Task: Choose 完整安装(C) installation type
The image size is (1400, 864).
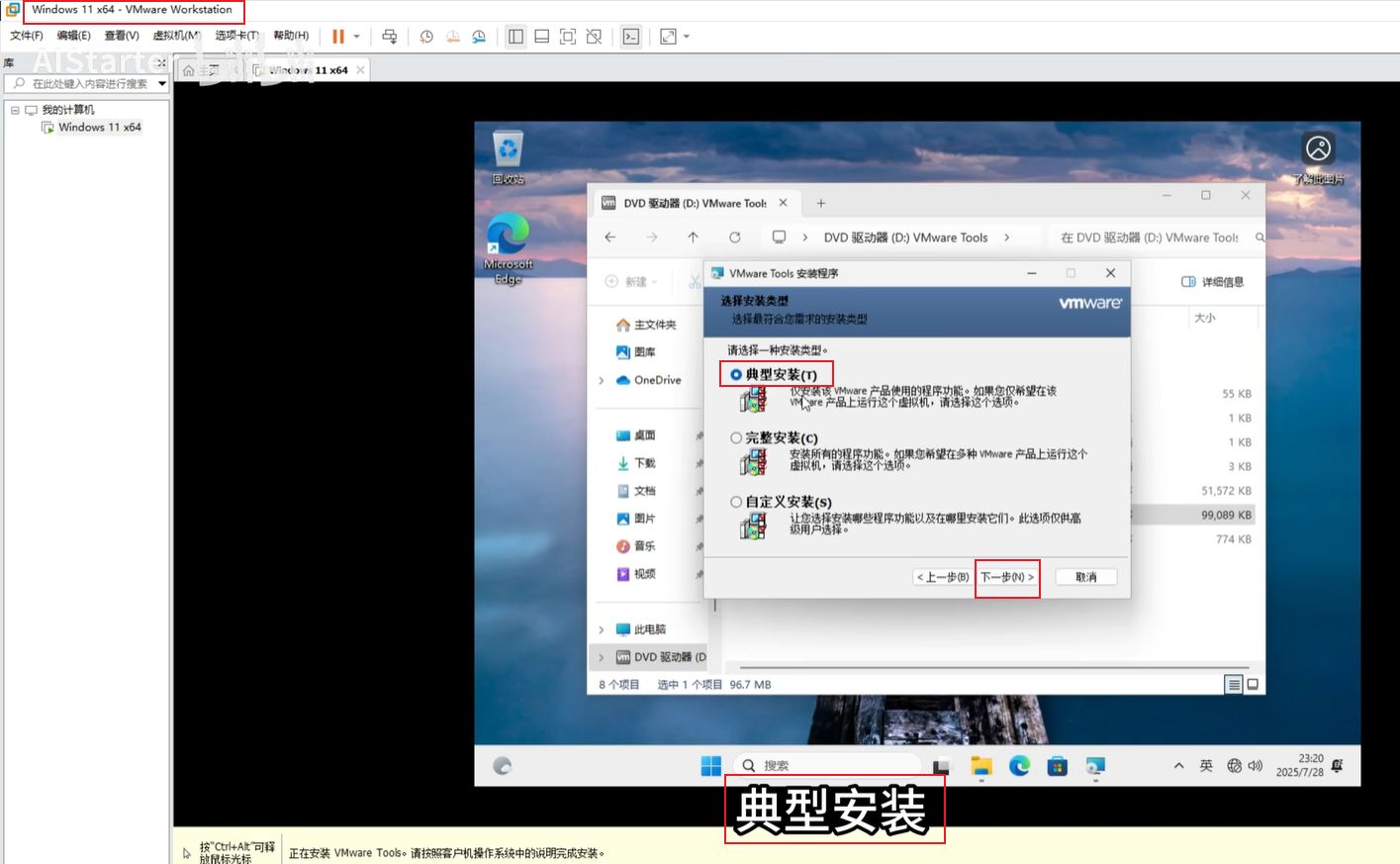Action: (736, 437)
